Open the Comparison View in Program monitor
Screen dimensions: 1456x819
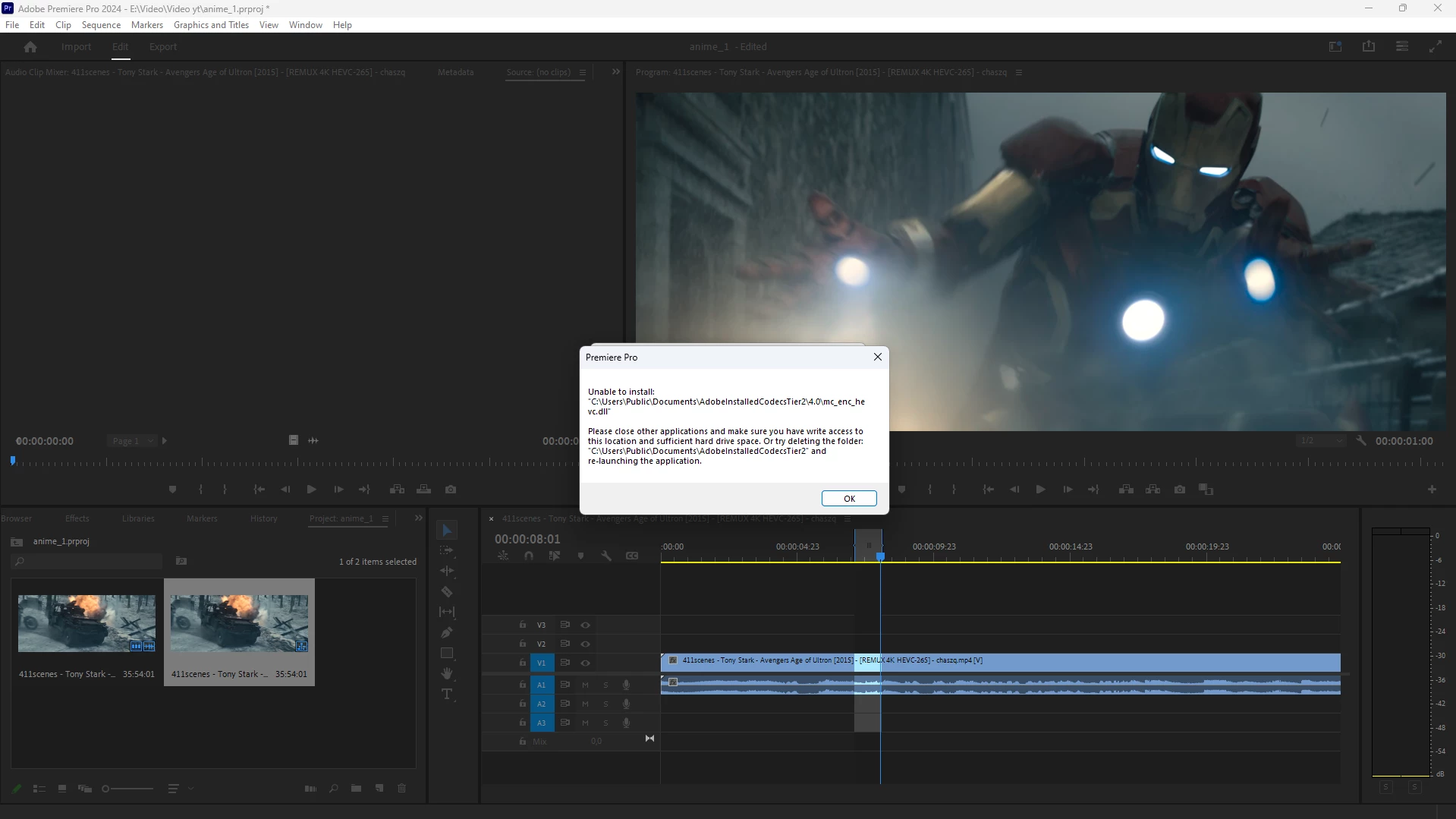pos(1206,490)
